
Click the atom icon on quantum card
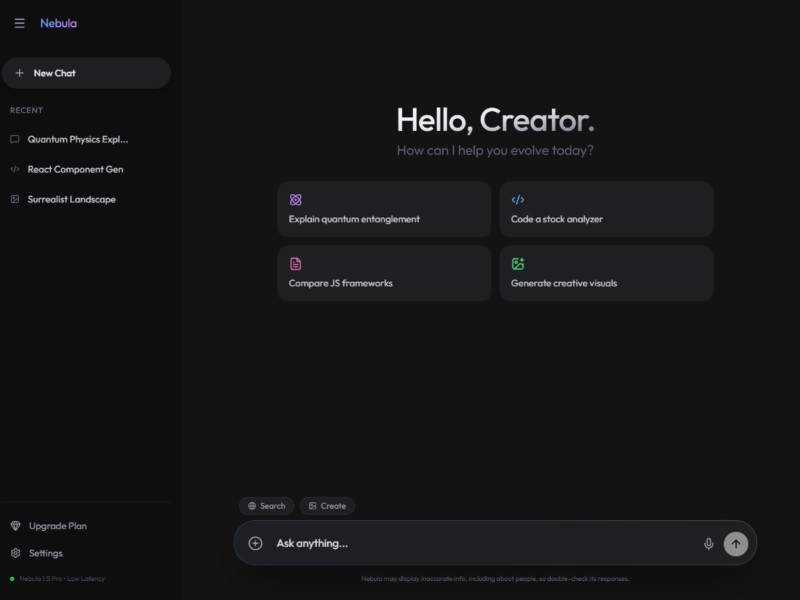(x=295, y=200)
